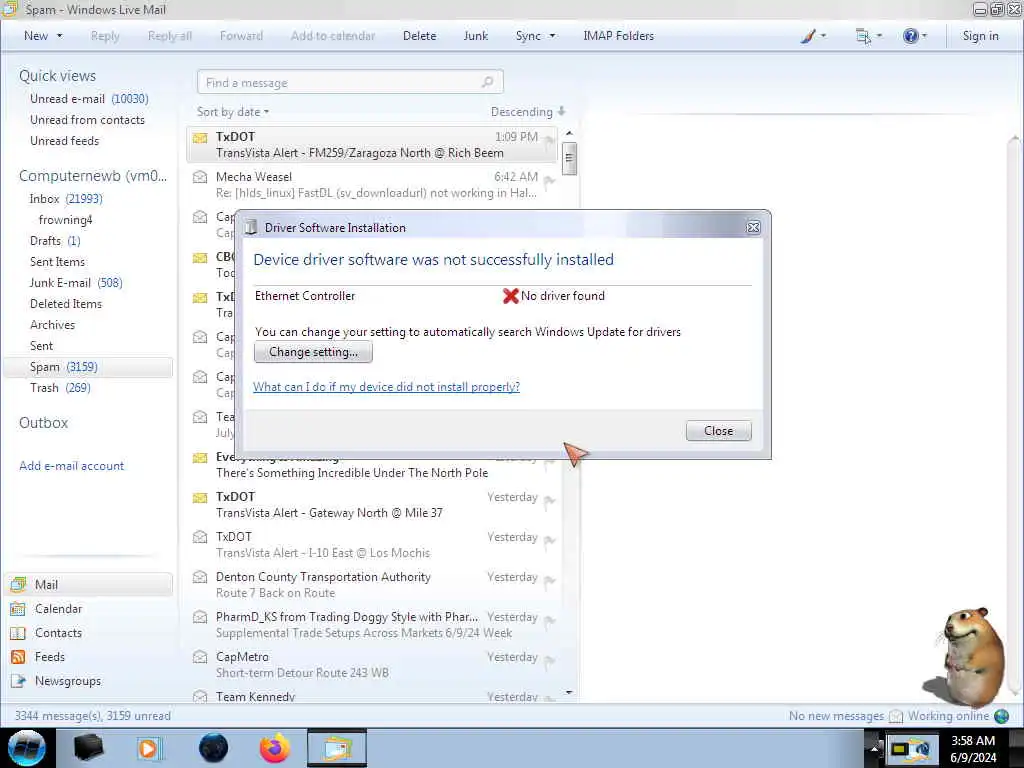
Task: Click the Newsgroups icon
Action: (x=18, y=681)
